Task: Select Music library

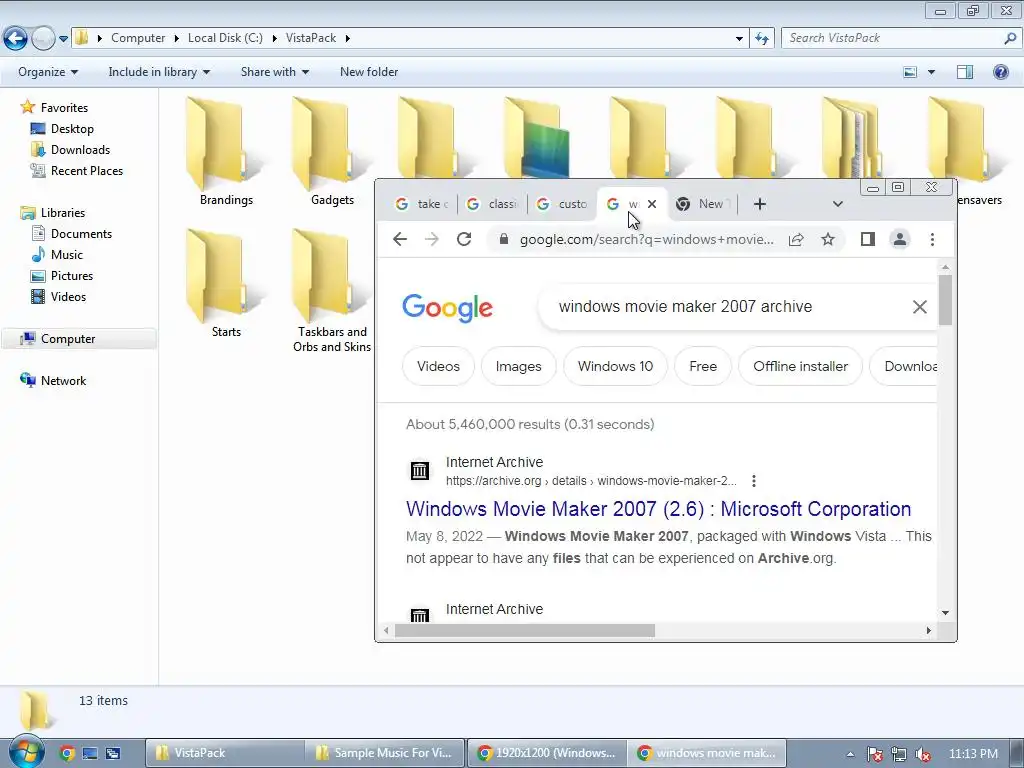Action: tap(67, 255)
